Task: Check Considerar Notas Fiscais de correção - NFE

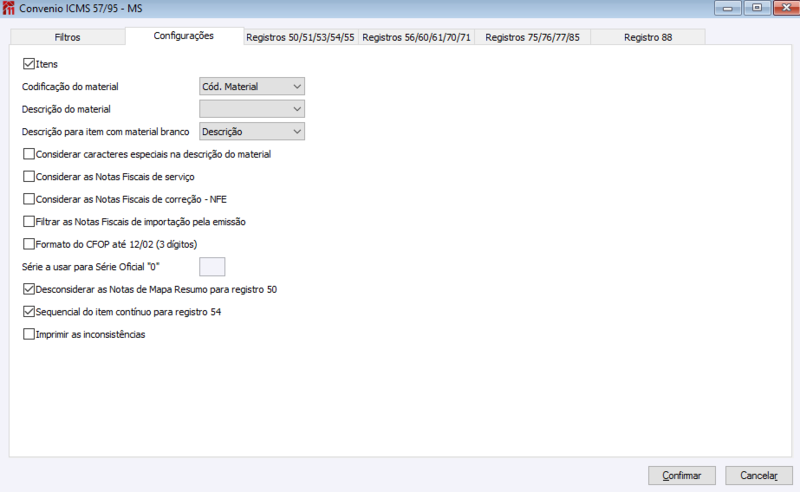Action: tap(29, 199)
